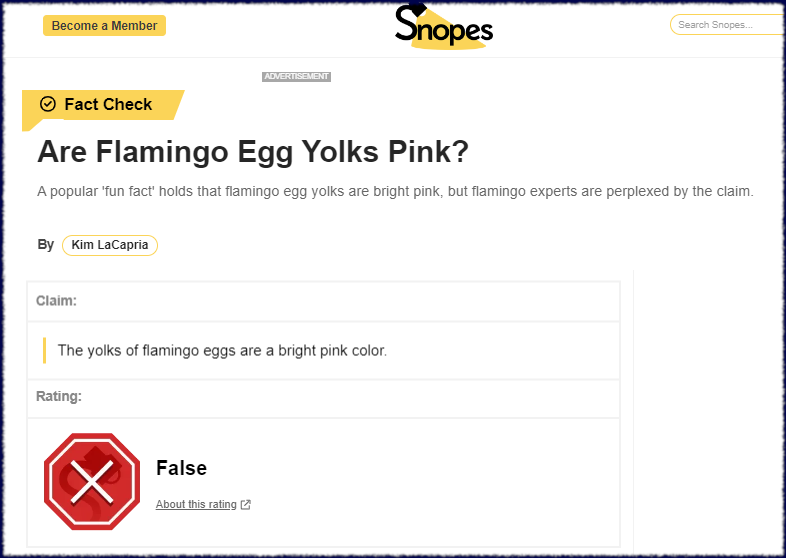The image size is (786, 558).
Task: Click the Advertisement label
Action: pyautogui.click(x=296, y=77)
